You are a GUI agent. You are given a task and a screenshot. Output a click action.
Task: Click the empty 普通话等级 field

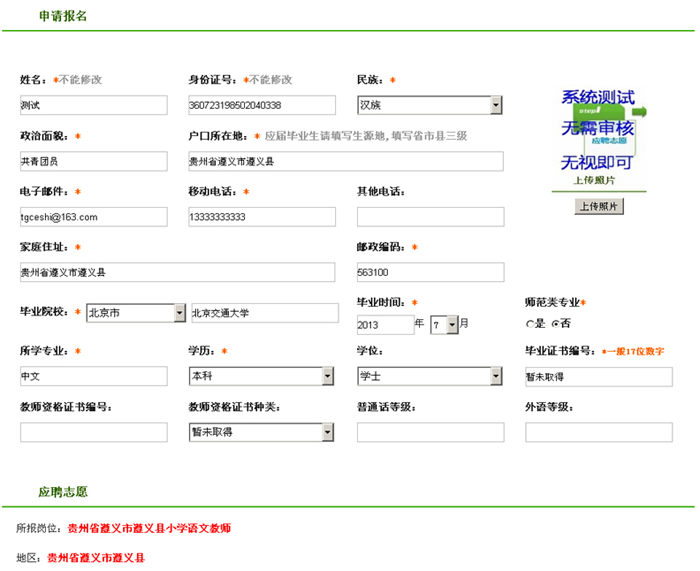tap(430, 432)
